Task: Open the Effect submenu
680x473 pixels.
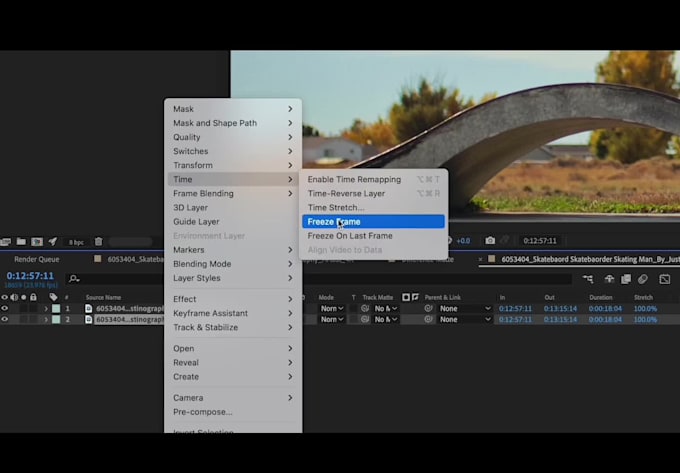Action: (x=233, y=299)
